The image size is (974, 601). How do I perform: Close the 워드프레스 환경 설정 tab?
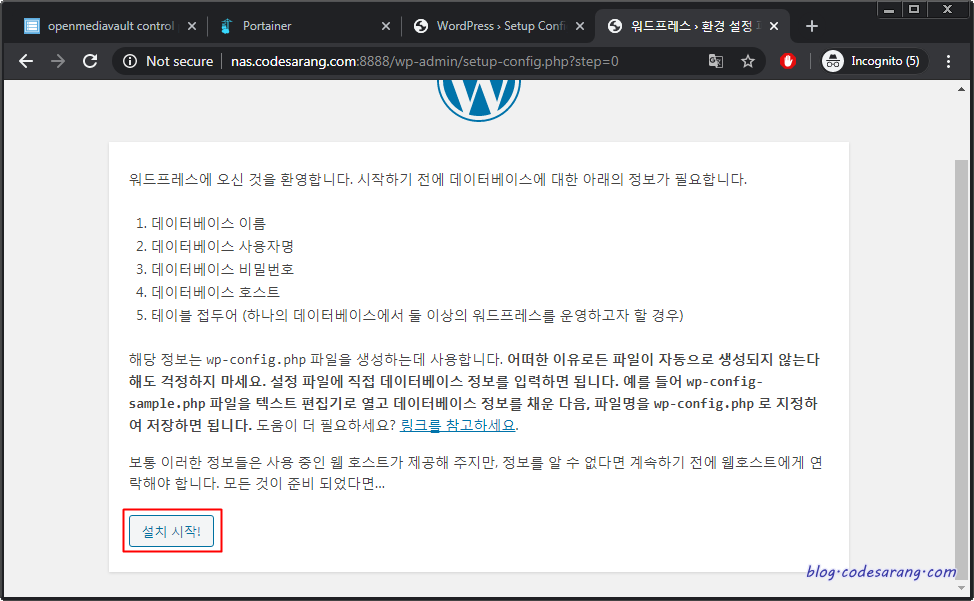pos(774,26)
